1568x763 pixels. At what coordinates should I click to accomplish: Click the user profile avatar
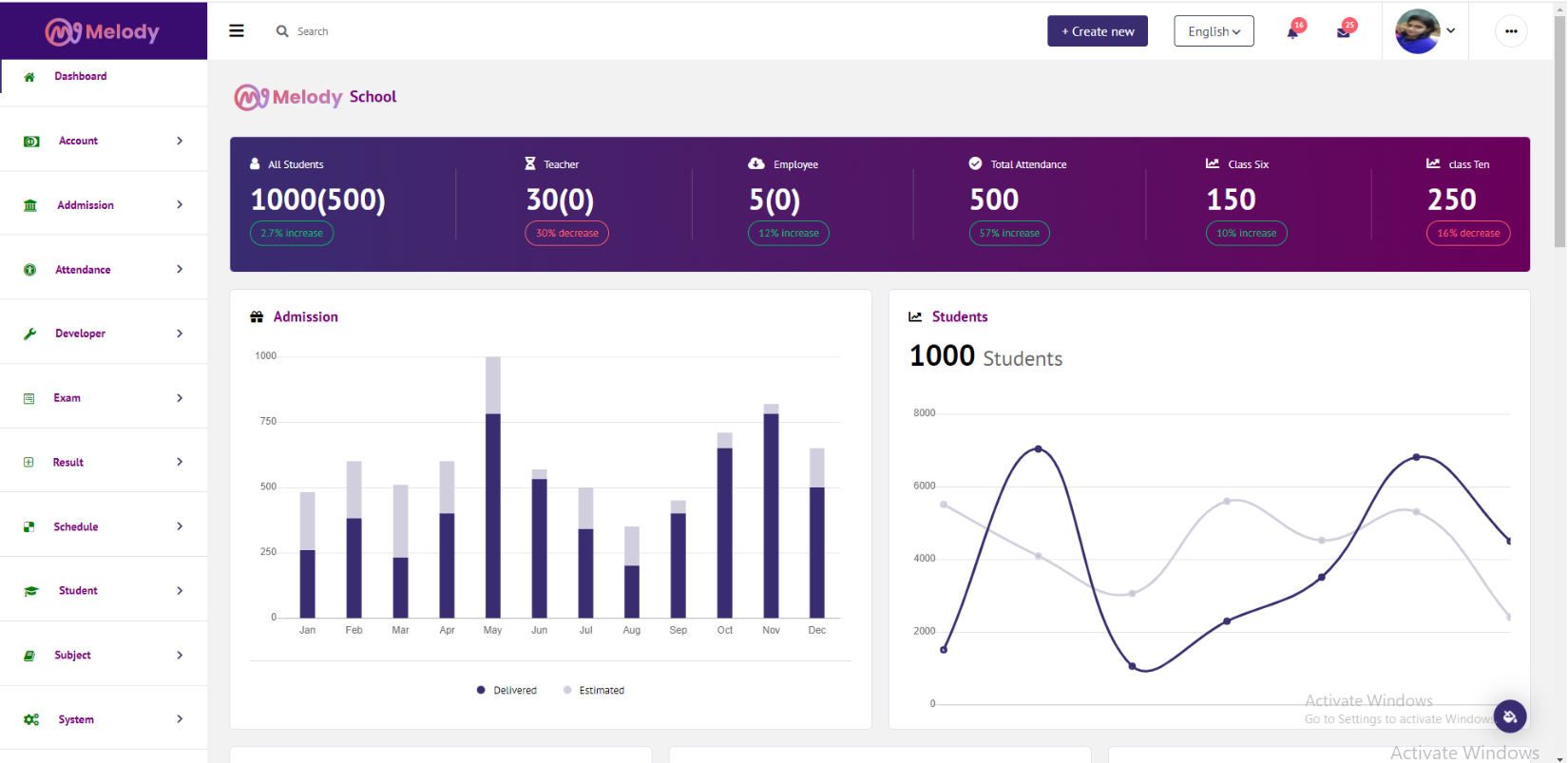(1418, 31)
